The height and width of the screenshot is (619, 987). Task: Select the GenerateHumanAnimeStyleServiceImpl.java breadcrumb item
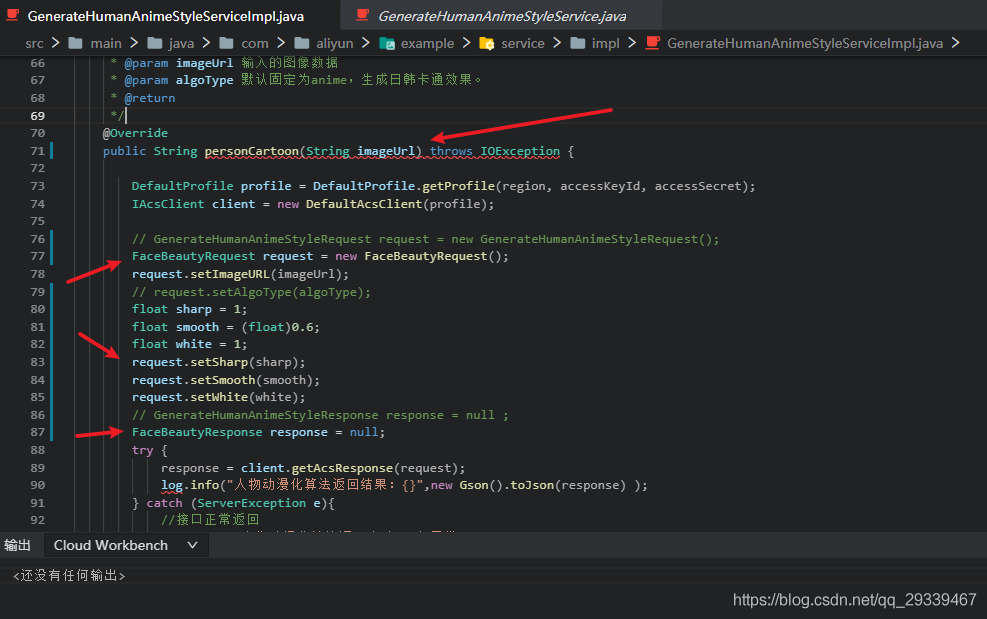coord(804,43)
